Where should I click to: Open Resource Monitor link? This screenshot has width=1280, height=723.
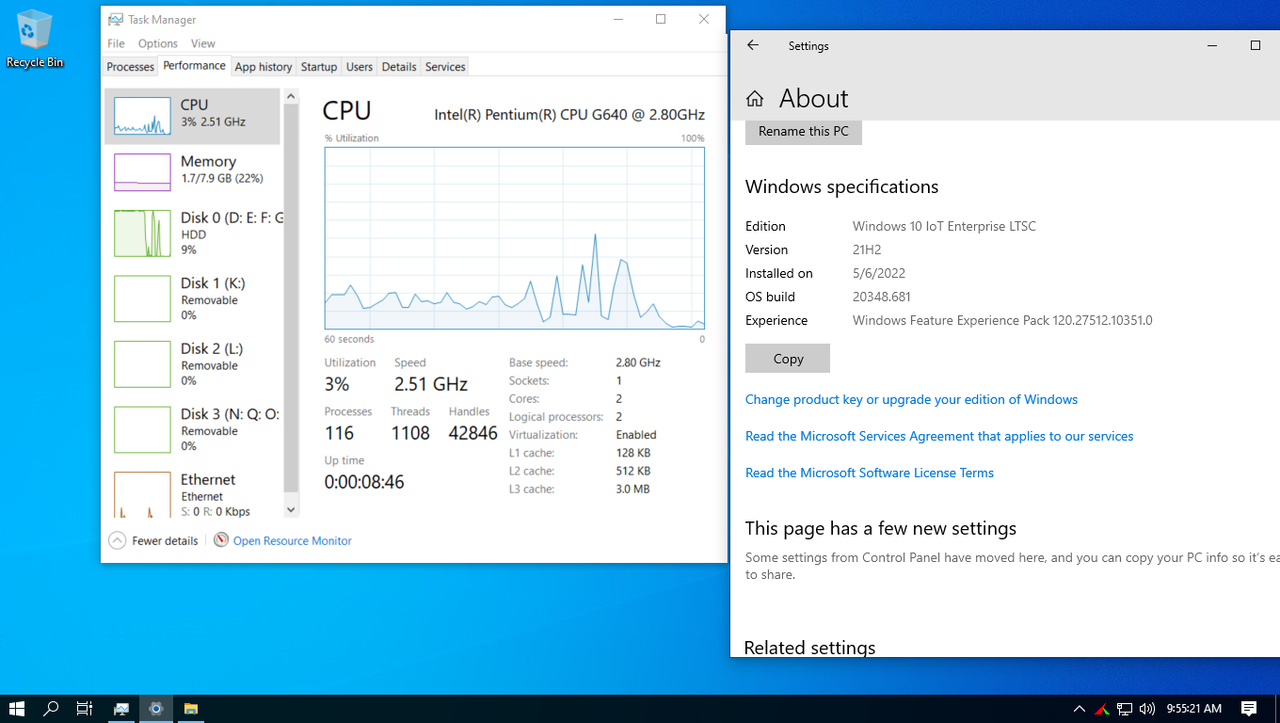click(292, 541)
